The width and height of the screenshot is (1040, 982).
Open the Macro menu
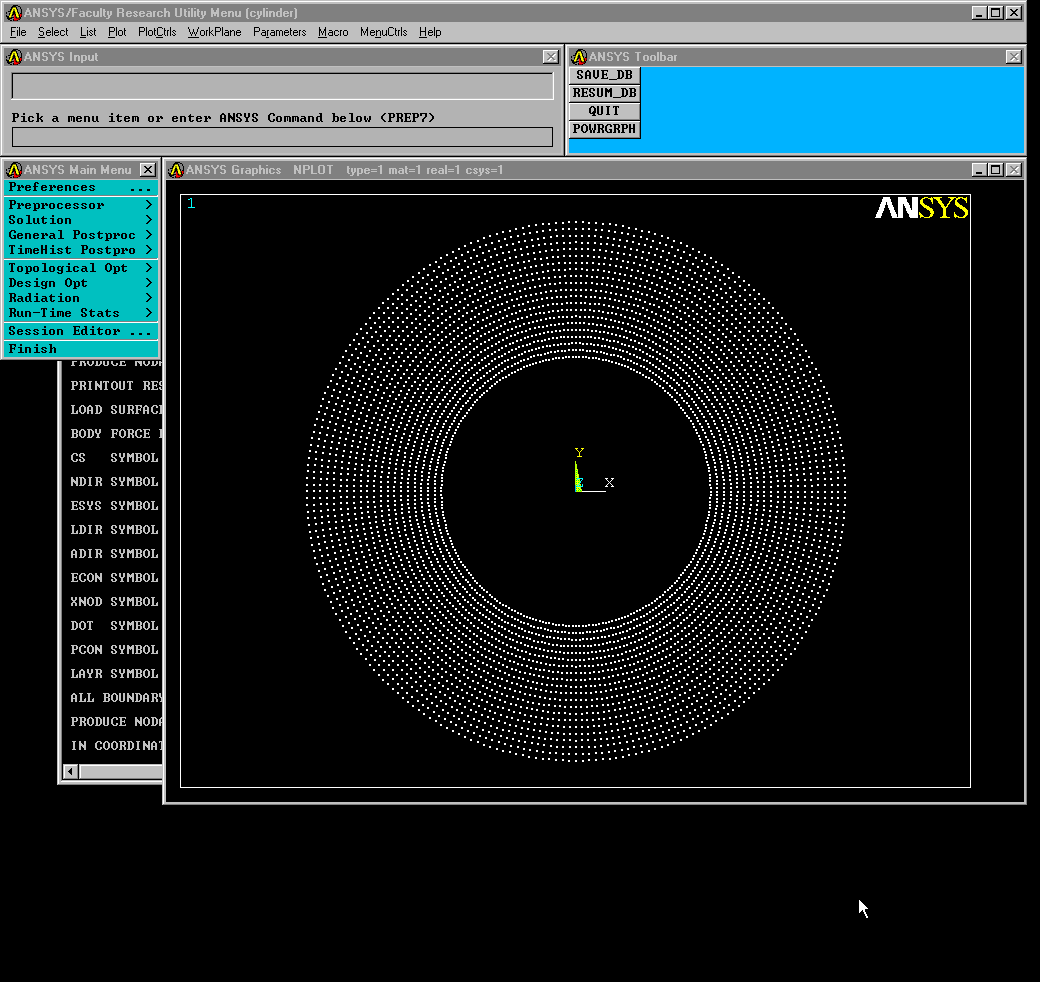[x=333, y=32]
